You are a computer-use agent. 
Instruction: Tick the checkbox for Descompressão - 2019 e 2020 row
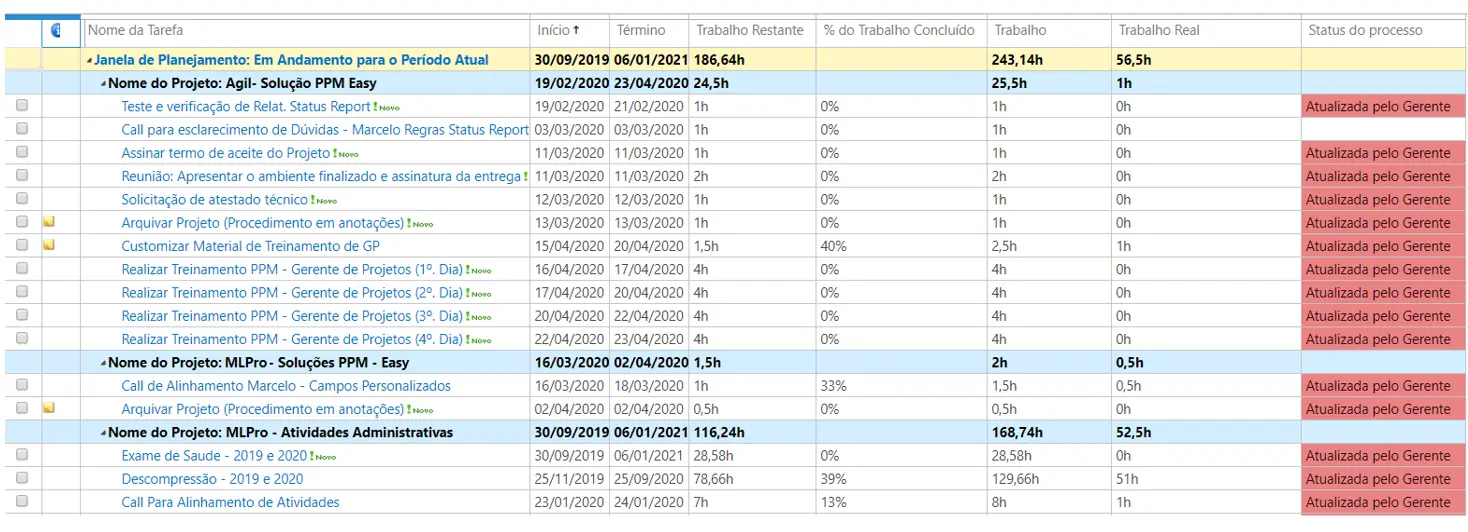click(22, 478)
